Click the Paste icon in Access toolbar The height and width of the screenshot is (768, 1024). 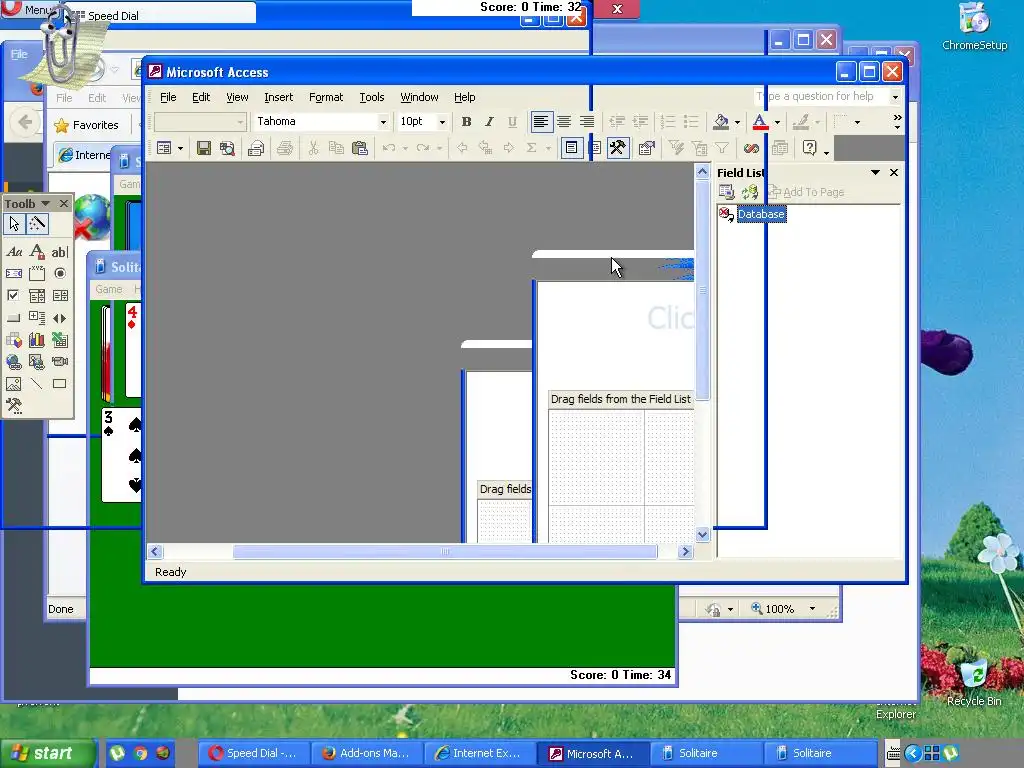tap(360, 148)
